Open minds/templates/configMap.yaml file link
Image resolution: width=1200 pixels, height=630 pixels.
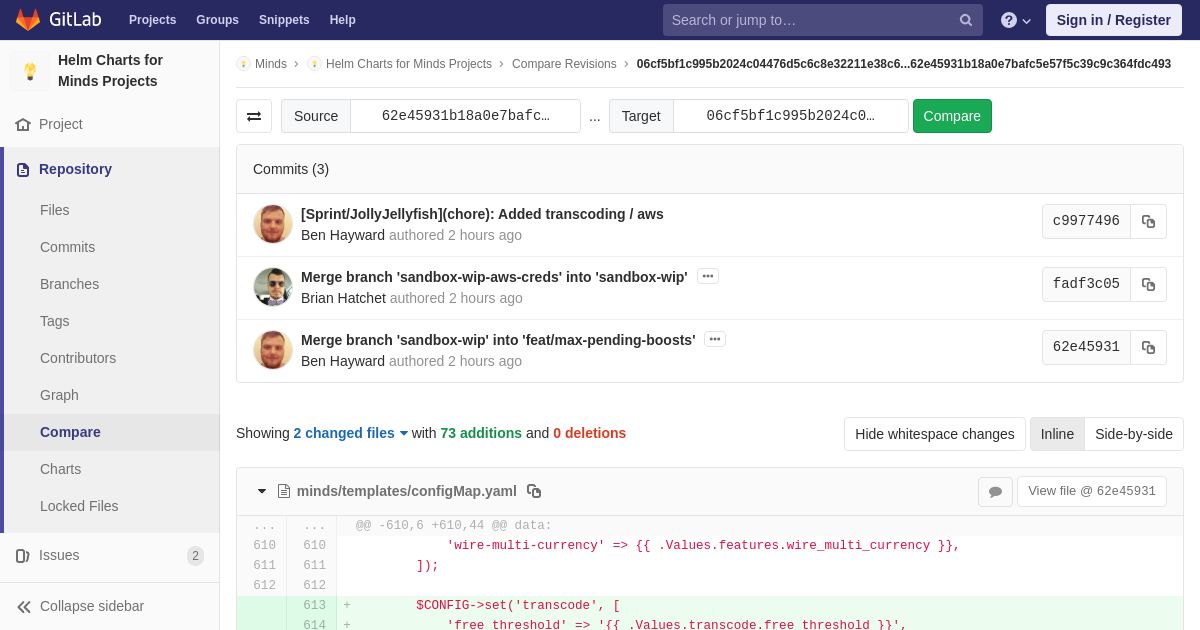(x=407, y=491)
